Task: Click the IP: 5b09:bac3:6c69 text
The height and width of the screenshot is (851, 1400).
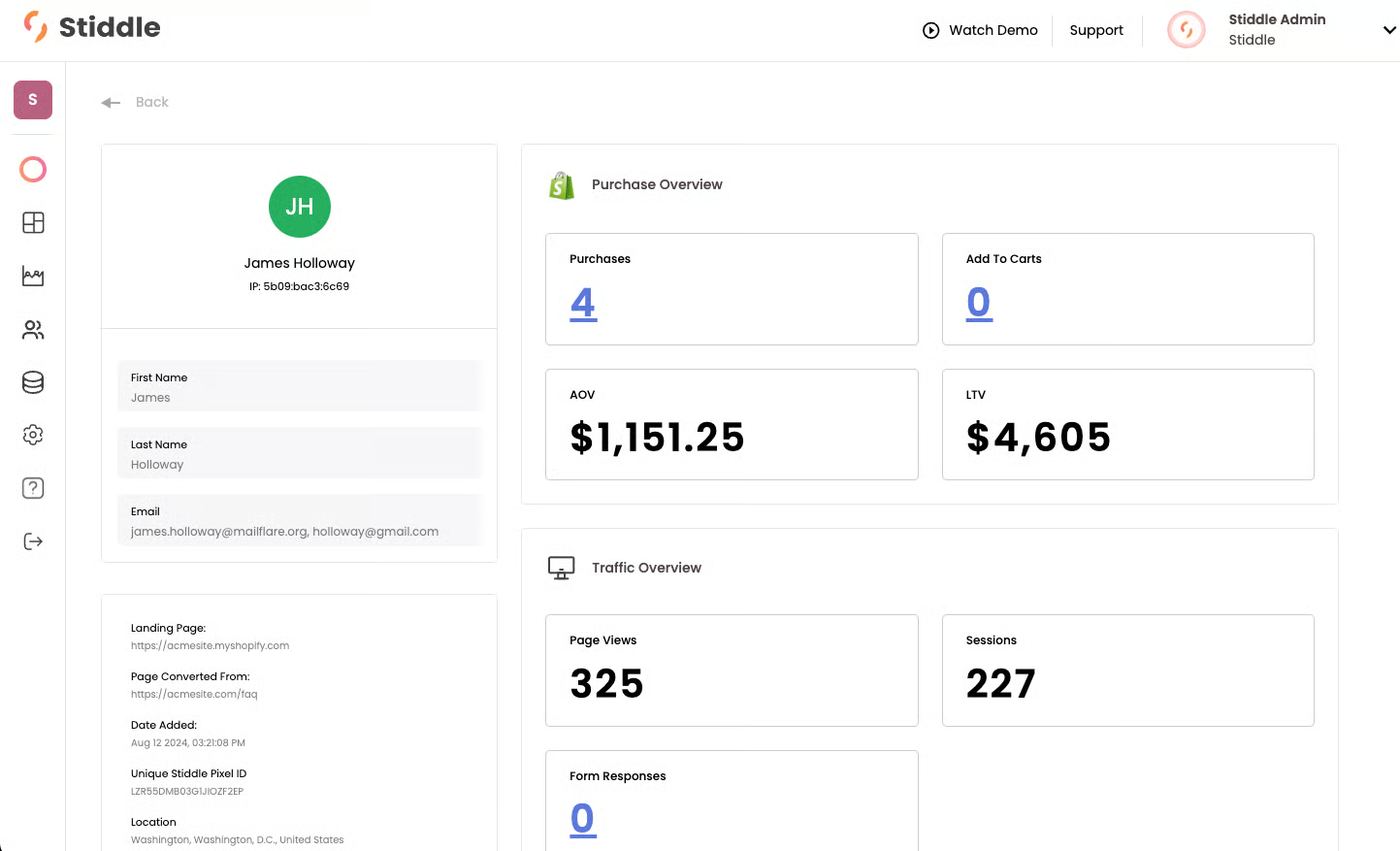Action: (299, 286)
